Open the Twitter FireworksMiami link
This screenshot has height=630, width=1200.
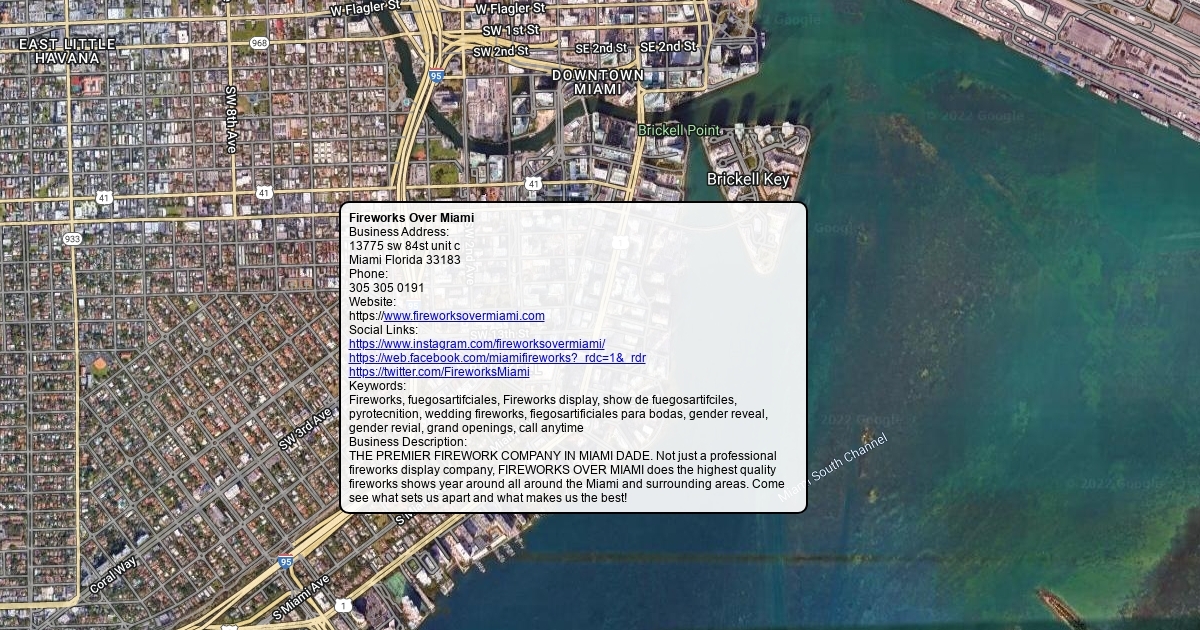439,372
